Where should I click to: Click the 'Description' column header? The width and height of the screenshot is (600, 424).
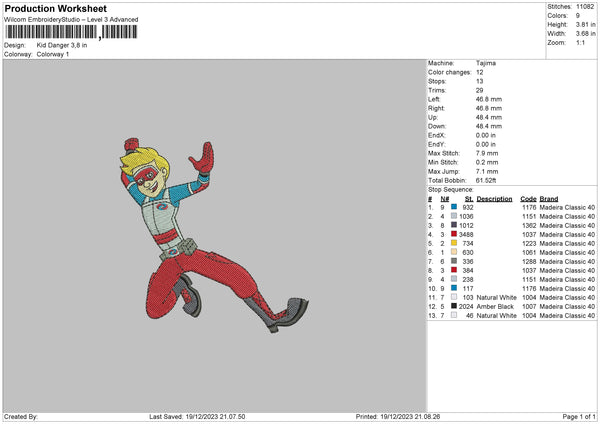coord(494,199)
